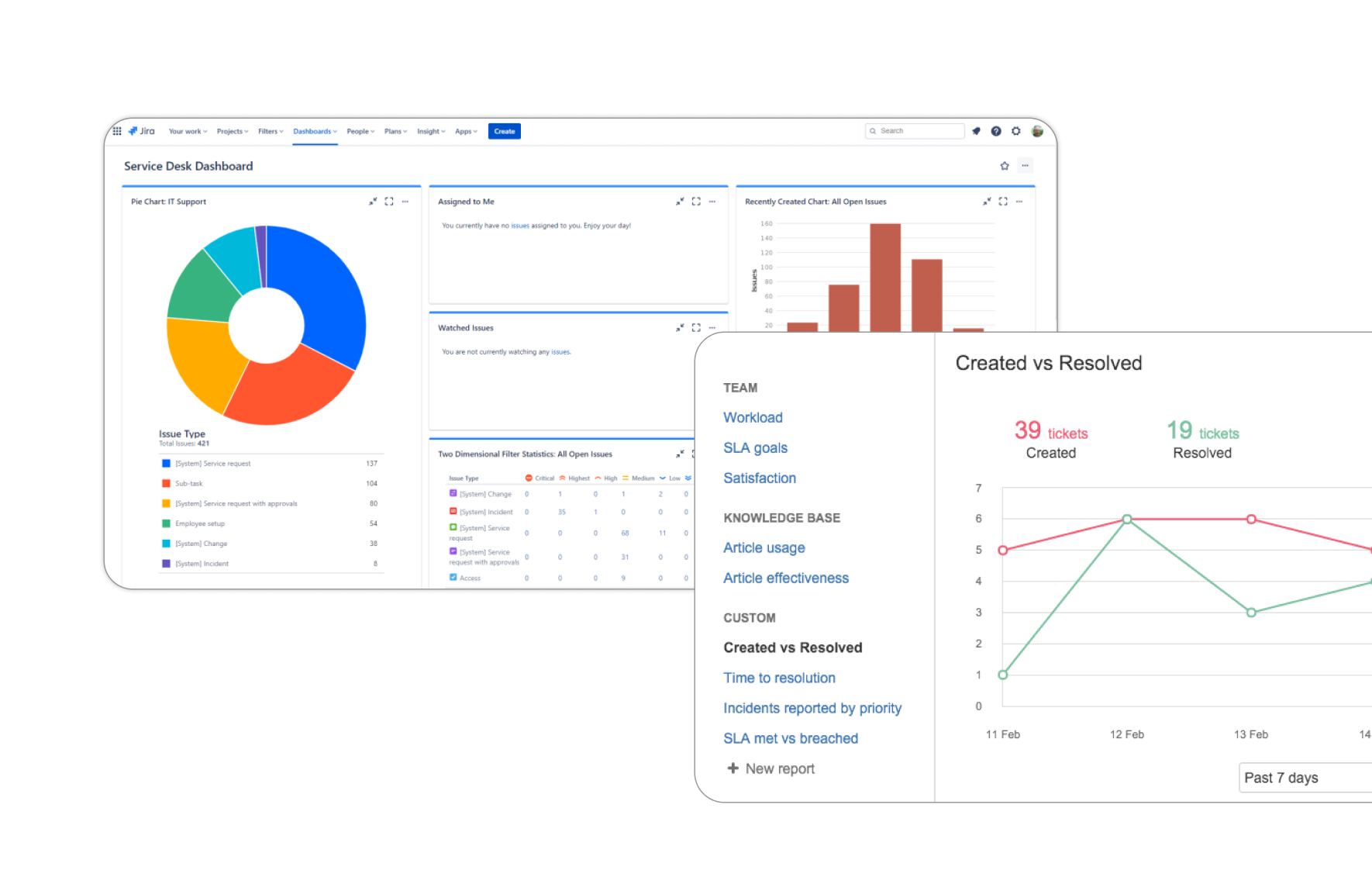Screen dimensions: 1372x884
Task: Open Pie Chart gadget more menu
Action: point(405,202)
